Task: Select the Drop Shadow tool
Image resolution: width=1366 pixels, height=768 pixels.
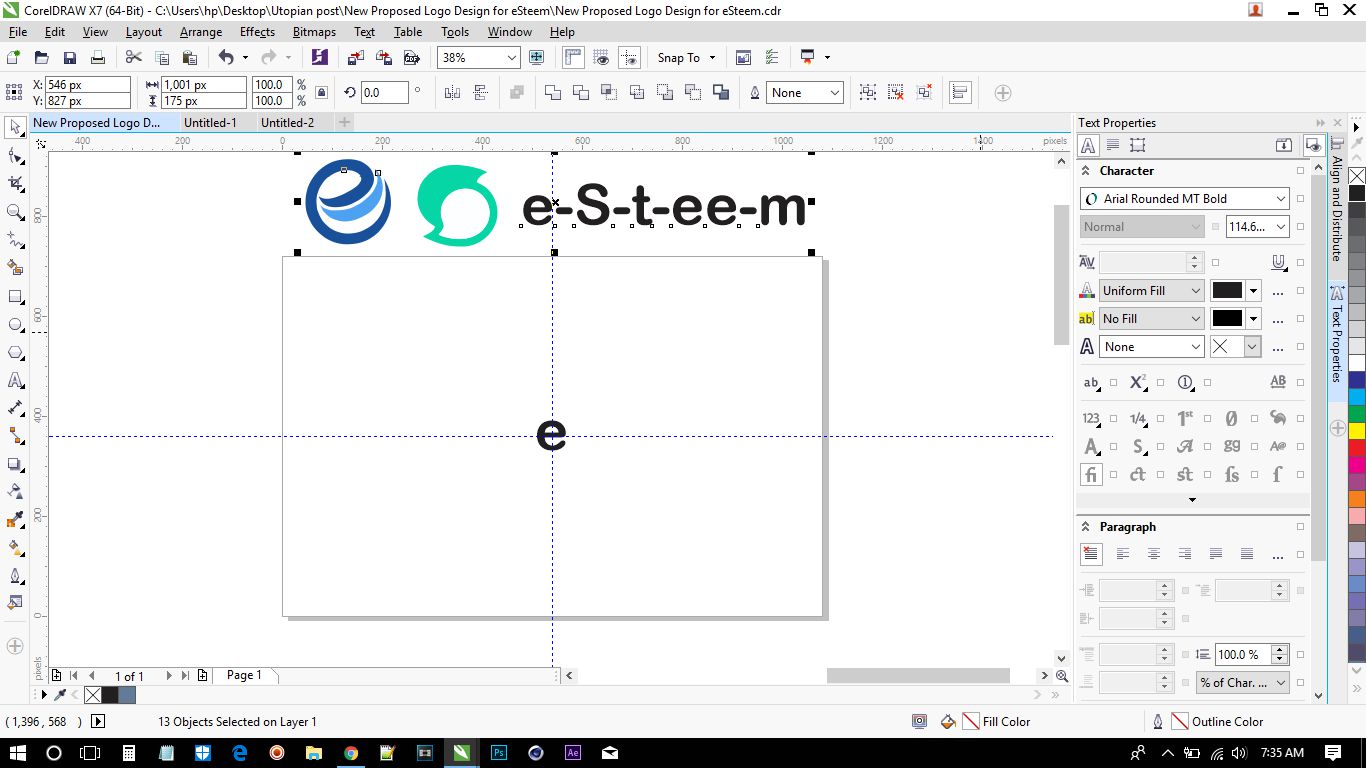Action: click(15, 464)
